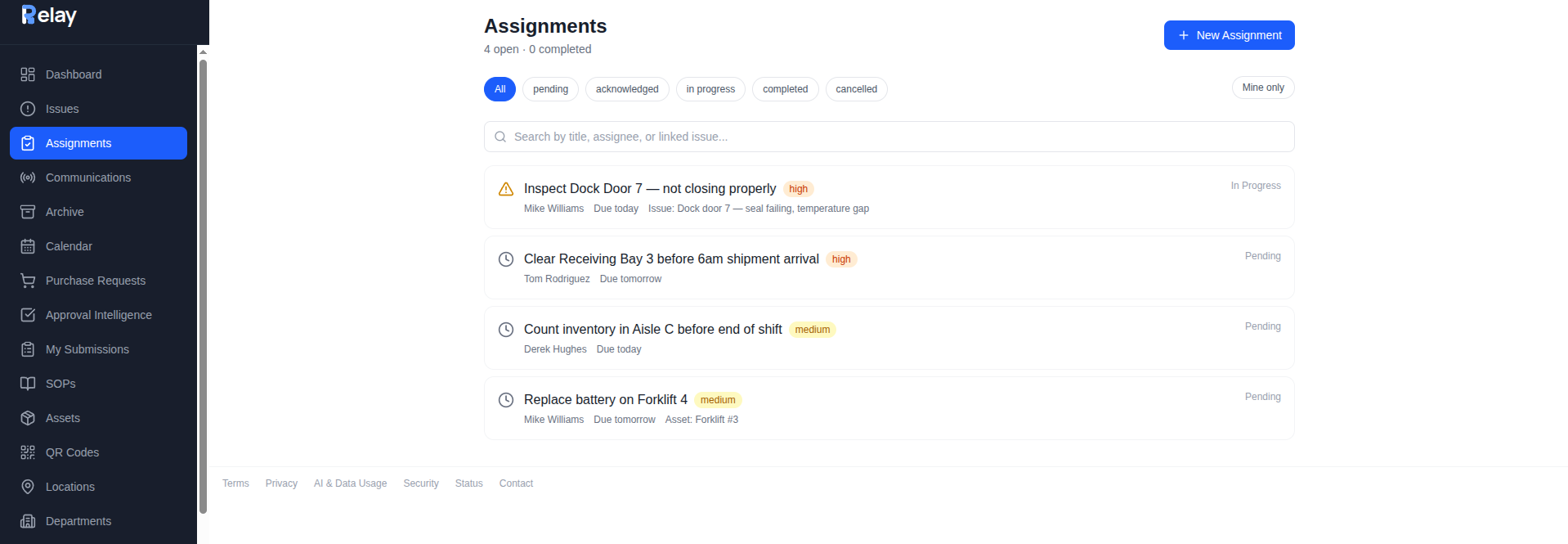The image size is (1568, 544).
Task: Click the Locations pin icon
Action: pyautogui.click(x=28, y=487)
